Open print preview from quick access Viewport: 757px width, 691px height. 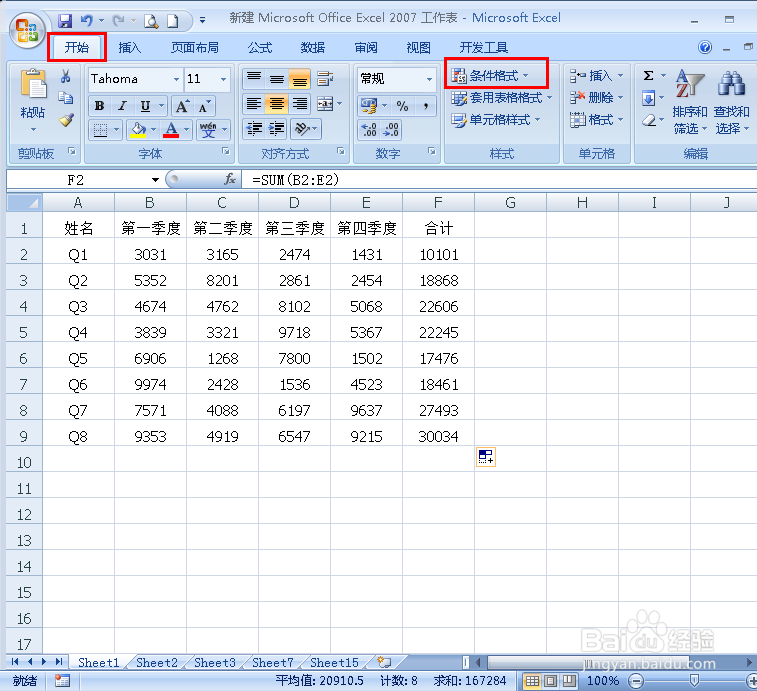151,21
